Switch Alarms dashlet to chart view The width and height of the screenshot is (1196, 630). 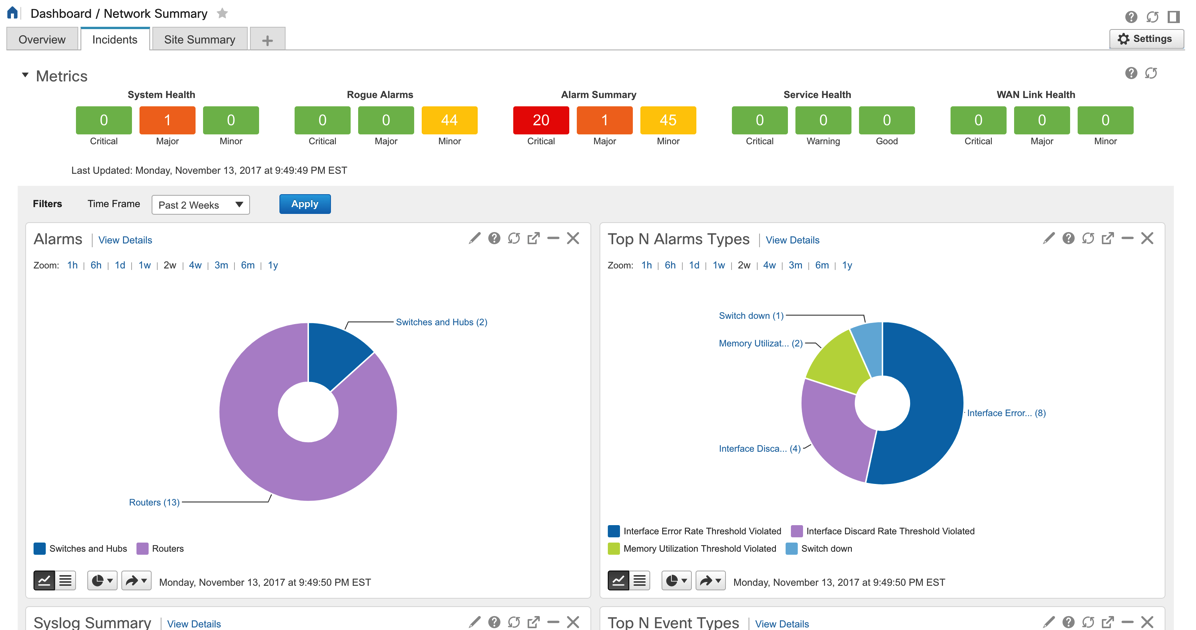(x=44, y=581)
